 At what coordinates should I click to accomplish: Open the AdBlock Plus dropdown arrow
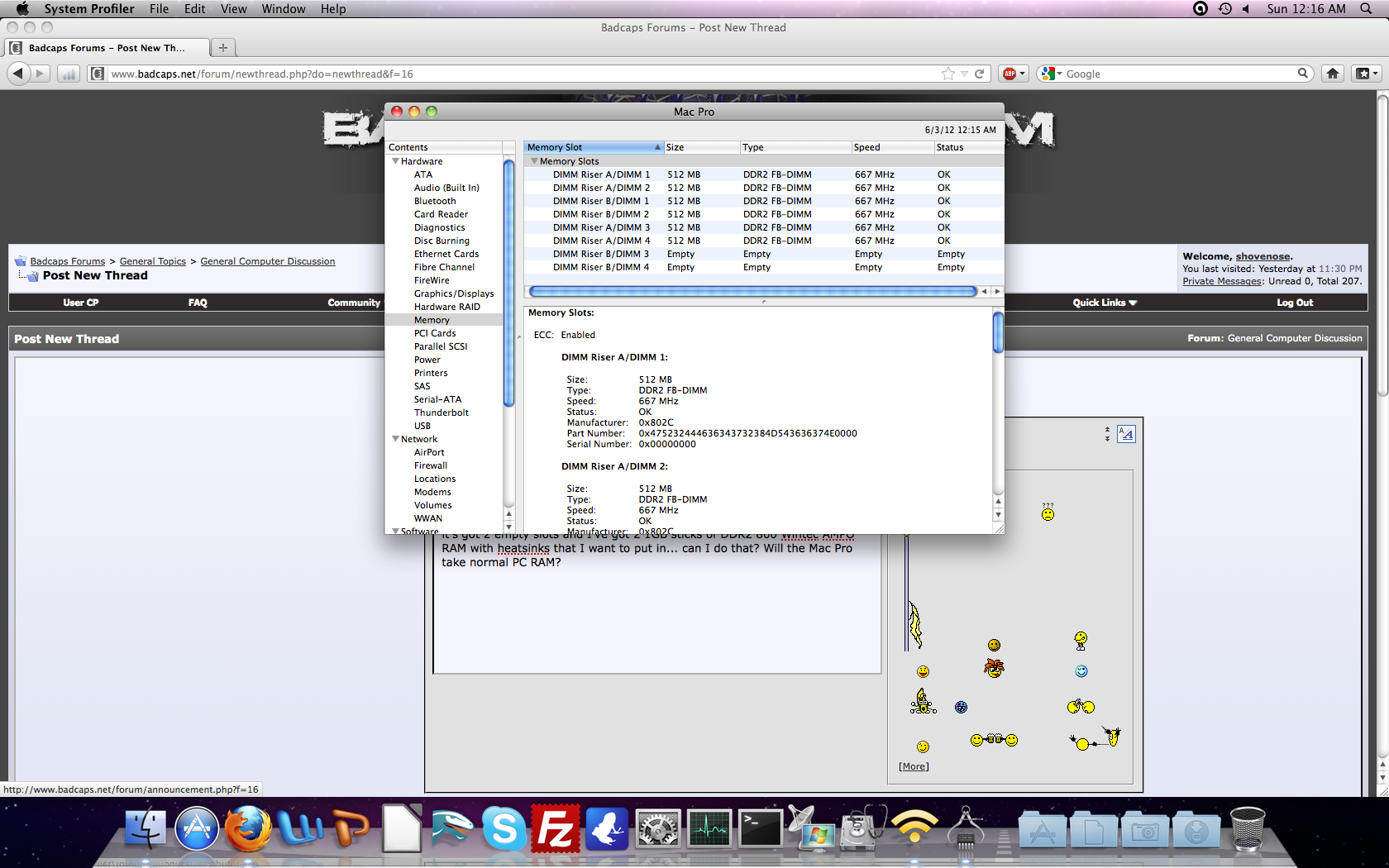[1022, 74]
